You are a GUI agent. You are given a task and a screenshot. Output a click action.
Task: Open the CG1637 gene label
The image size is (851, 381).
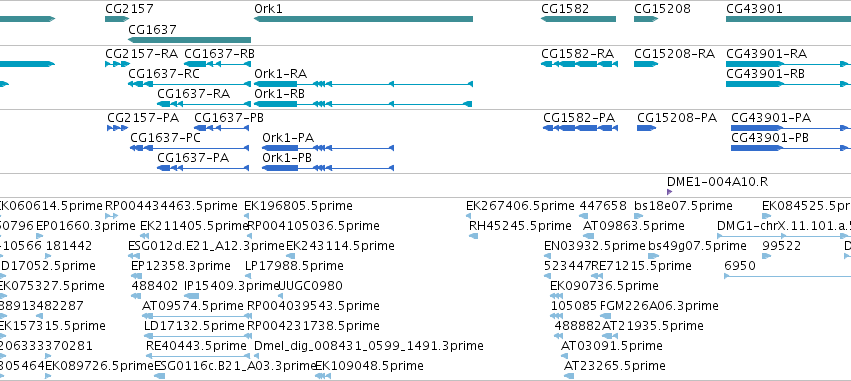(153, 29)
